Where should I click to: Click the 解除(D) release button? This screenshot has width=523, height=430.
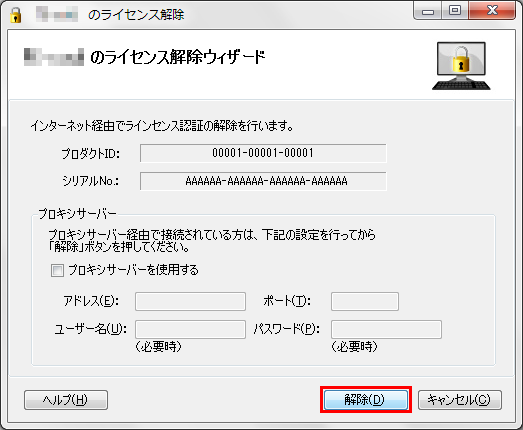(x=366, y=399)
